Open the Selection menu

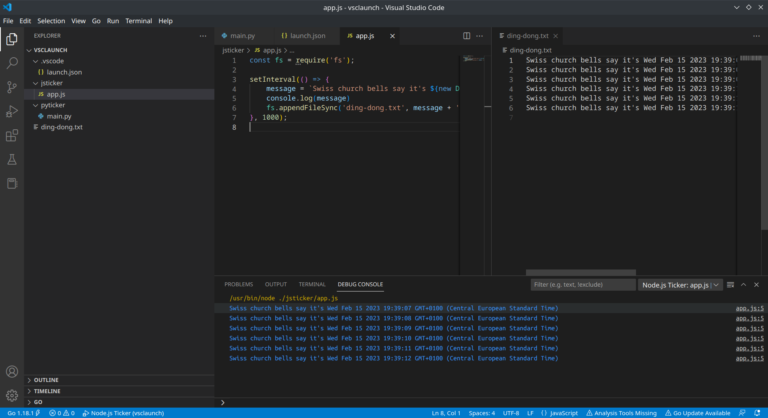click(51, 21)
